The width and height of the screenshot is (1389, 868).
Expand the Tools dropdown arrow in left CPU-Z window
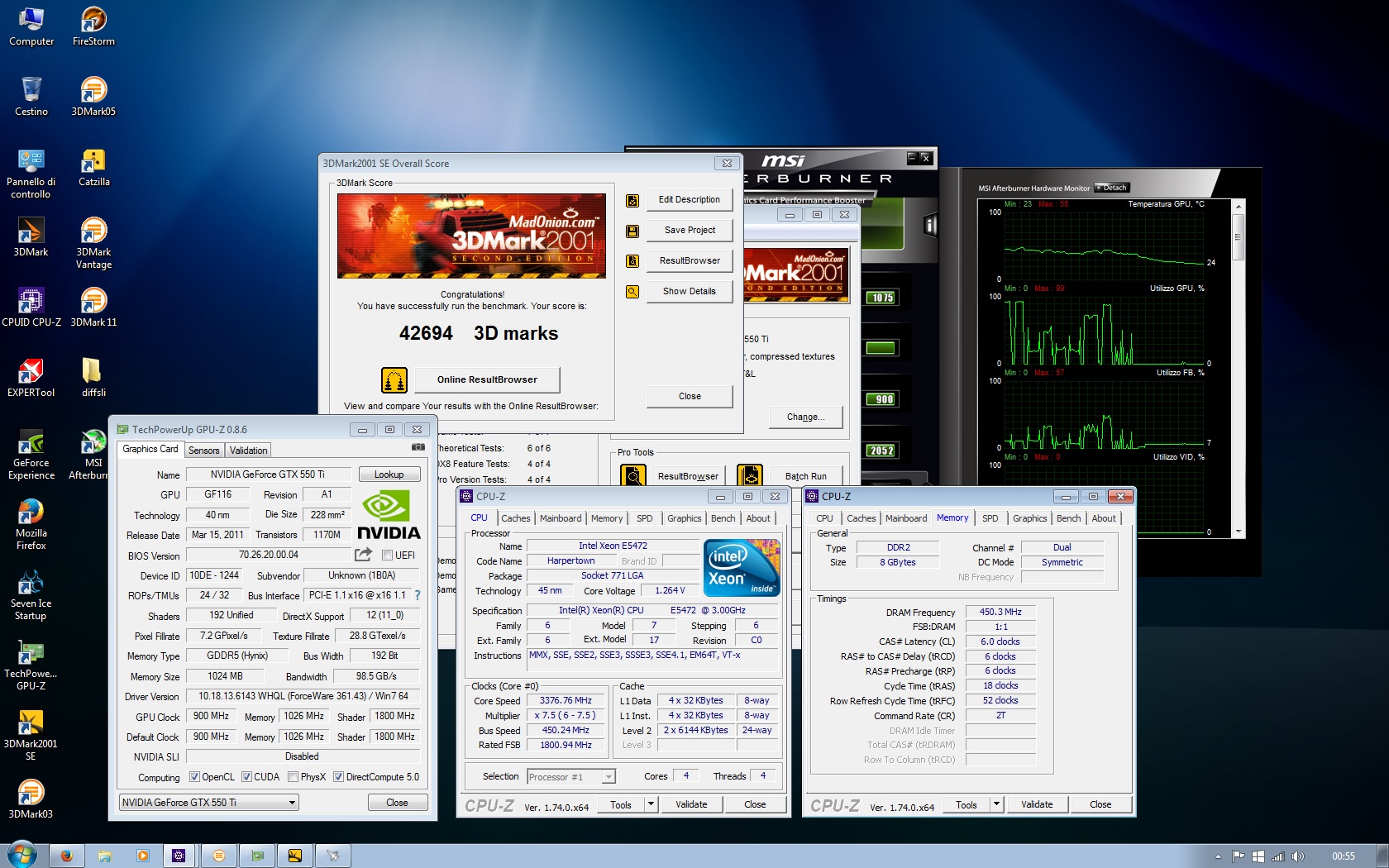[651, 804]
